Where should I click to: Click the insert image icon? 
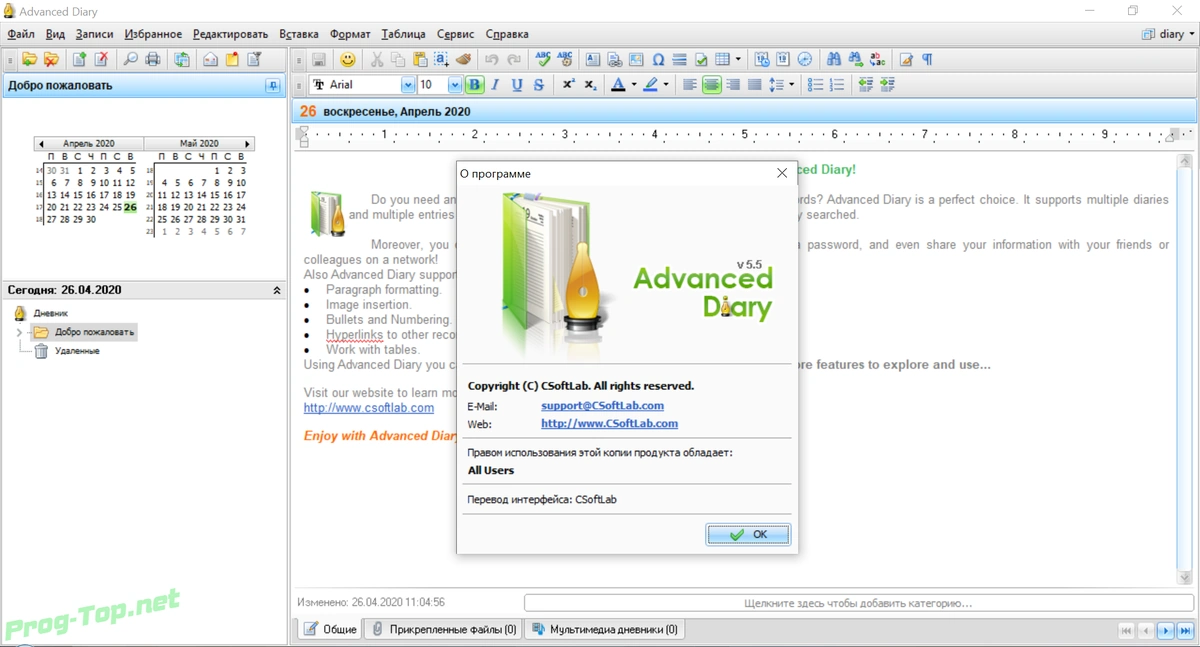click(x=636, y=60)
